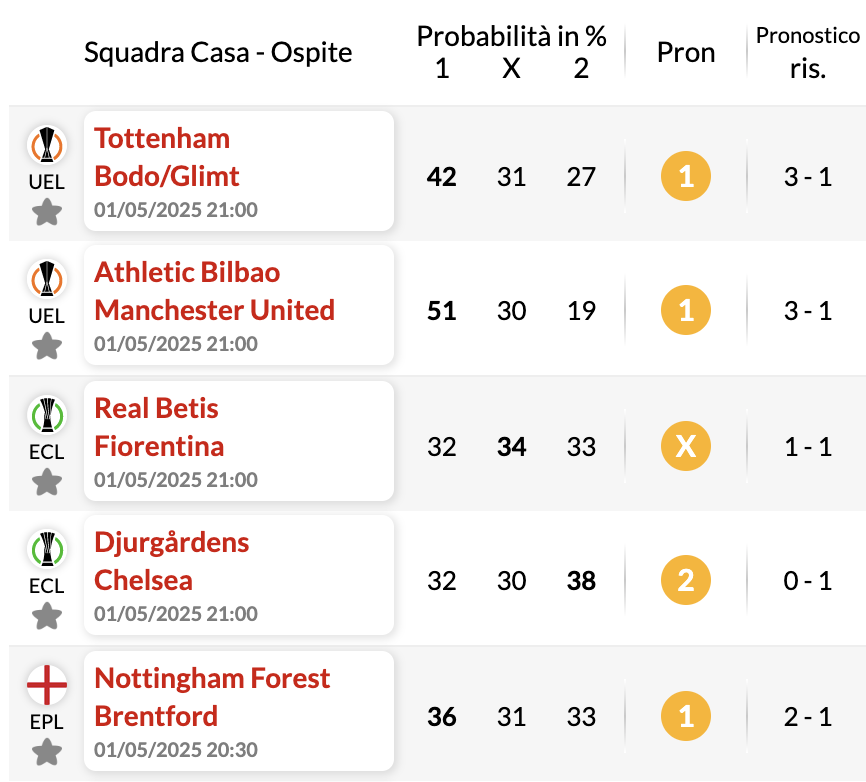Open the Real Betis Fiorentina match details
866x782 pixels.
tap(239, 441)
